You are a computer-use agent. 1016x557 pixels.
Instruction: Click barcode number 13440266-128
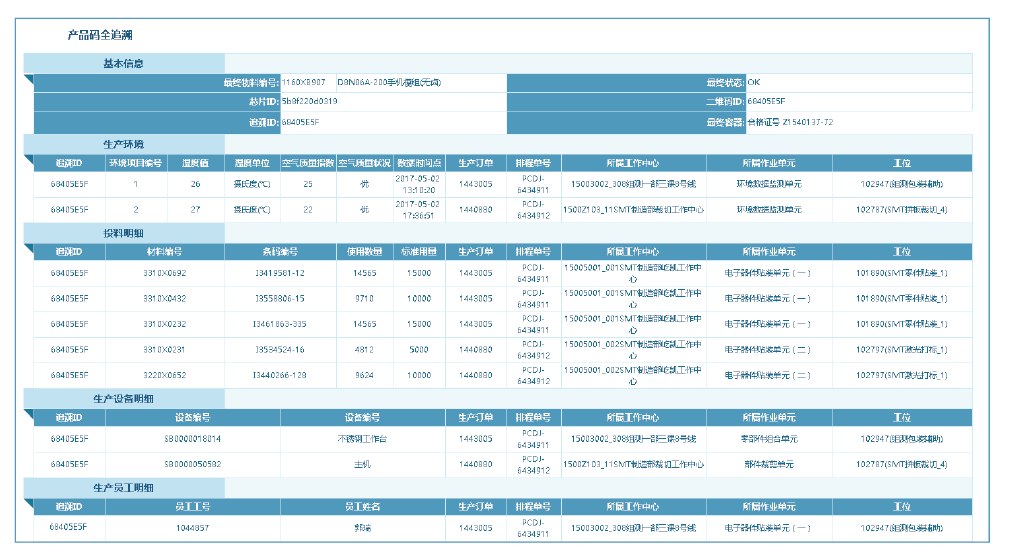coord(280,375)
